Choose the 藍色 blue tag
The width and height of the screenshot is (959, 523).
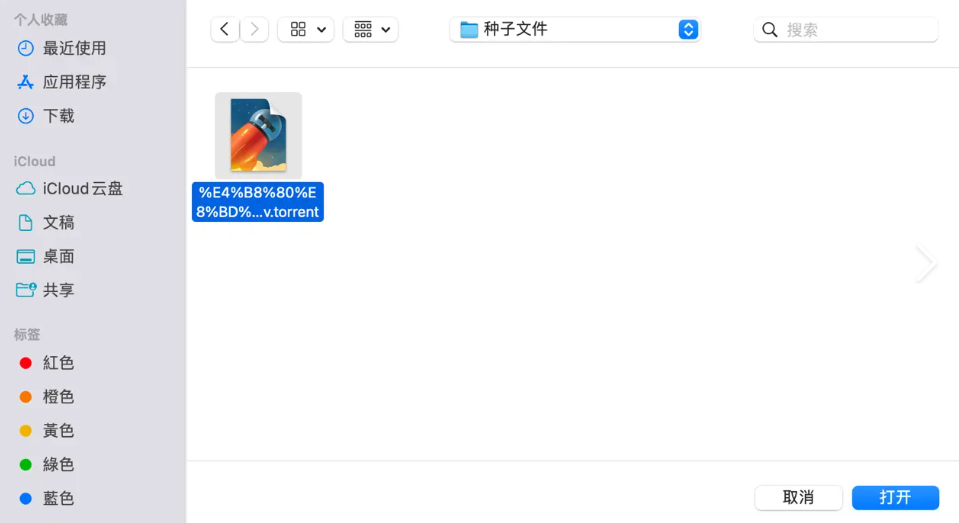[x=46, y=499]
